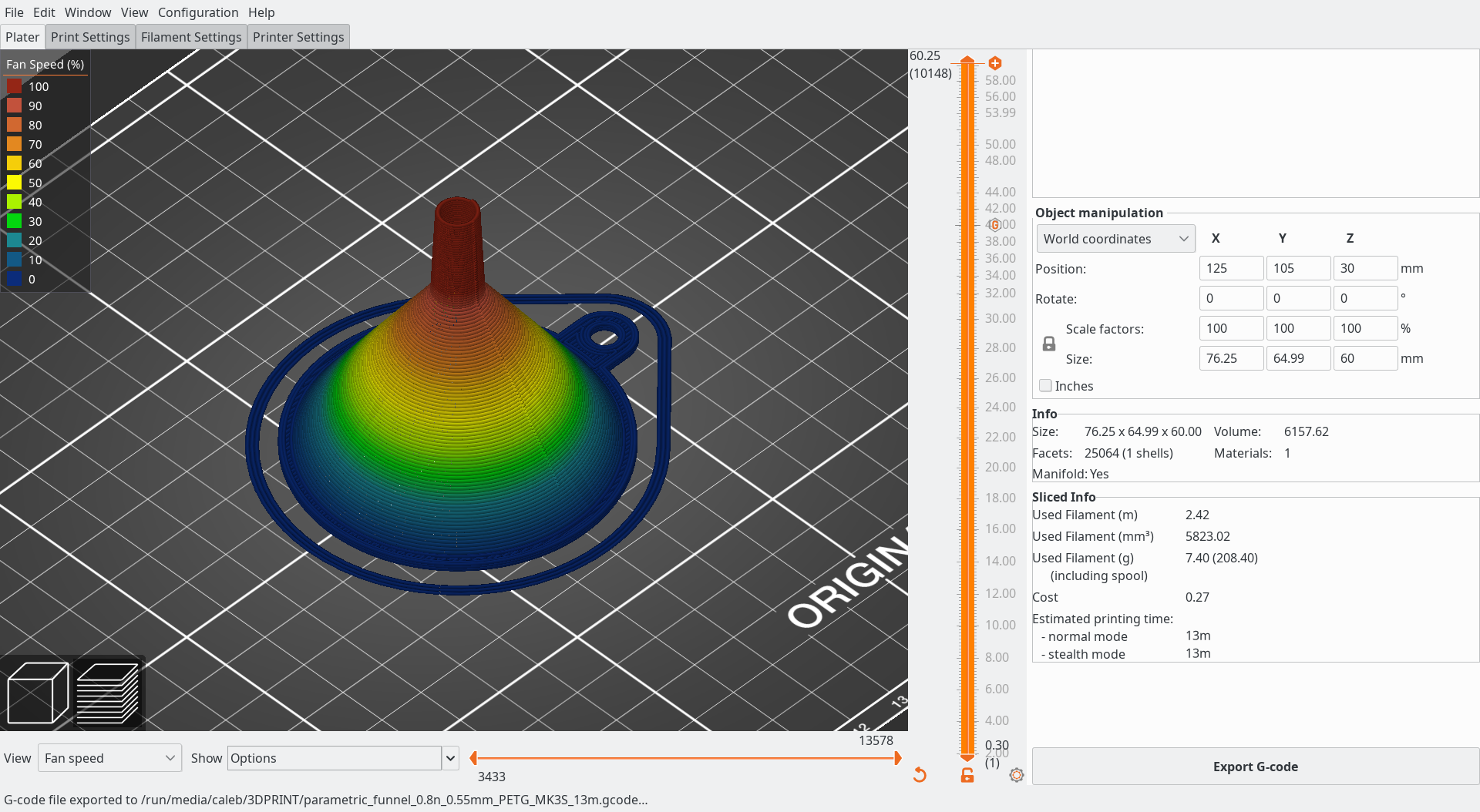Click the 0 fan speed legend swatch
Viewport: 1480px width, 812px height.
pos(14,279)
